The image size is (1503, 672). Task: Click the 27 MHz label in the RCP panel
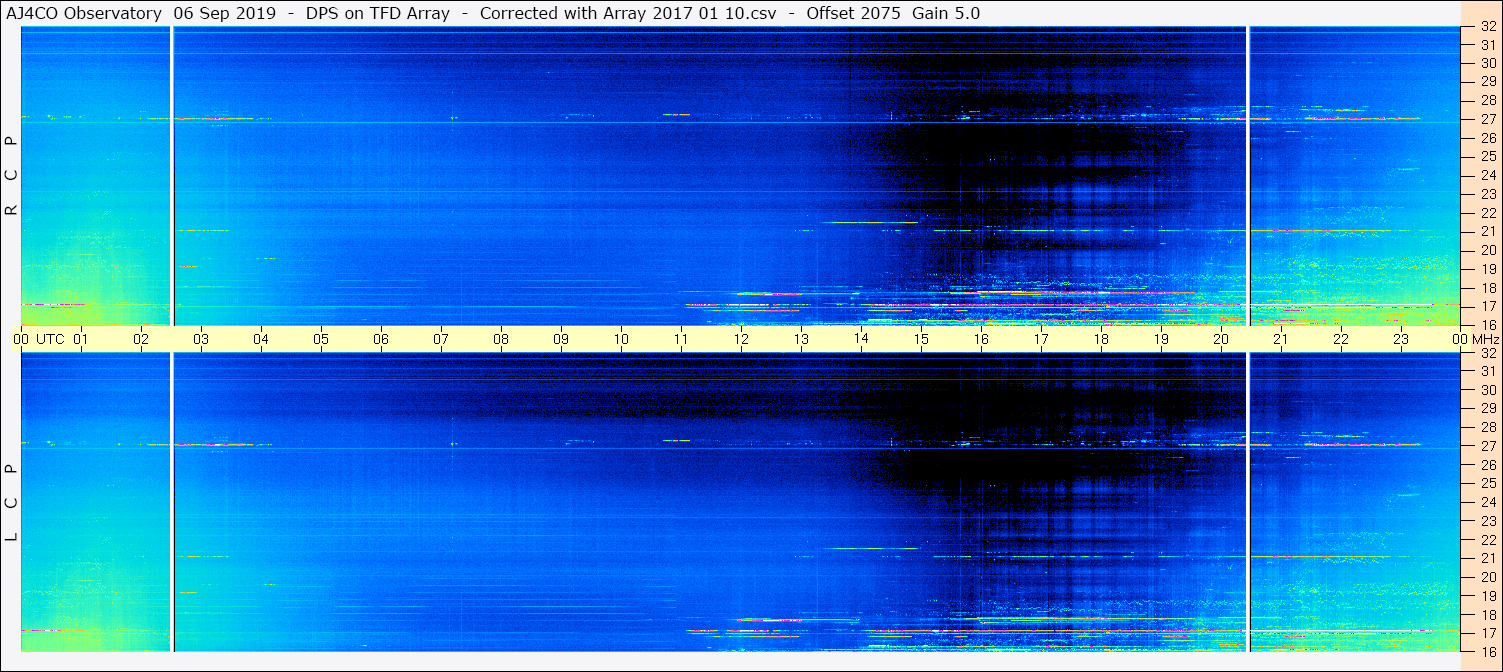(x=1487, y=119)
